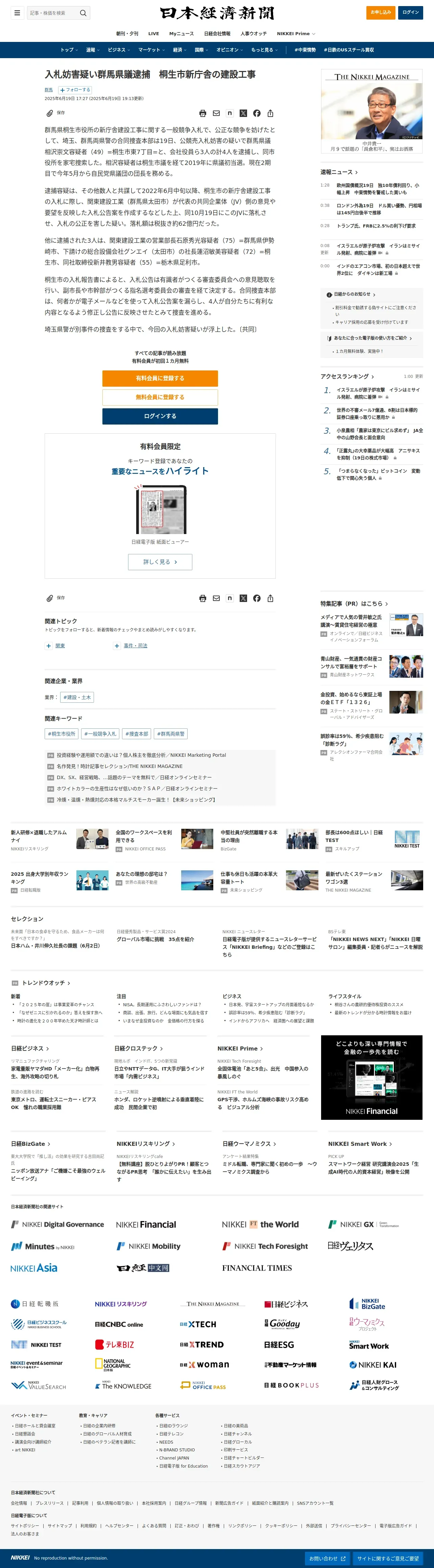434x1568 pixels.
Task: Click the Facebook icon below the article
Action: tap(257, 598)
